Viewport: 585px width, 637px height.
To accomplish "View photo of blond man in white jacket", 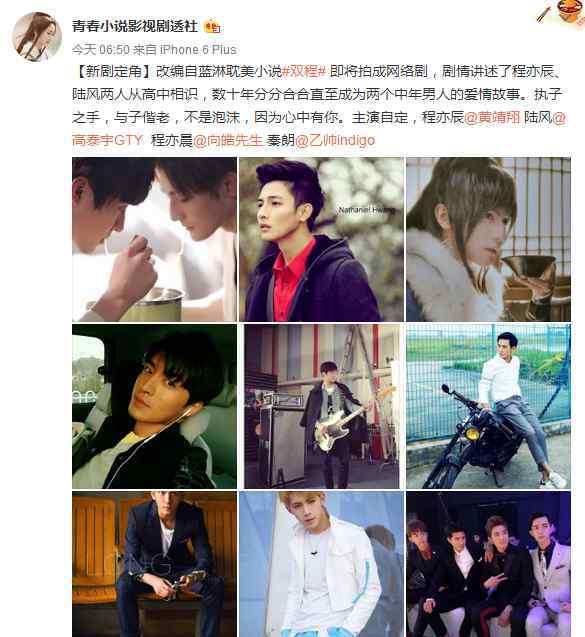I will [x=321, y=564].
